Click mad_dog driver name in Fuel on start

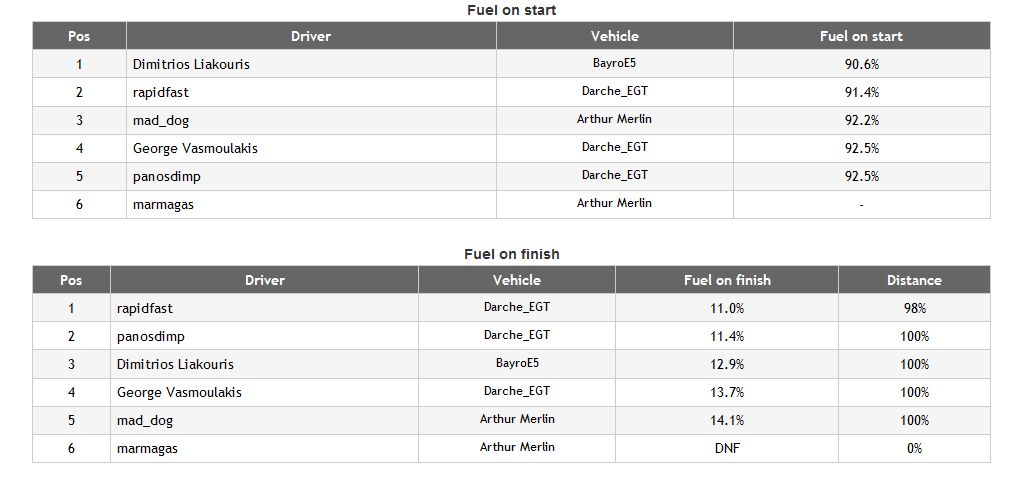161,120
